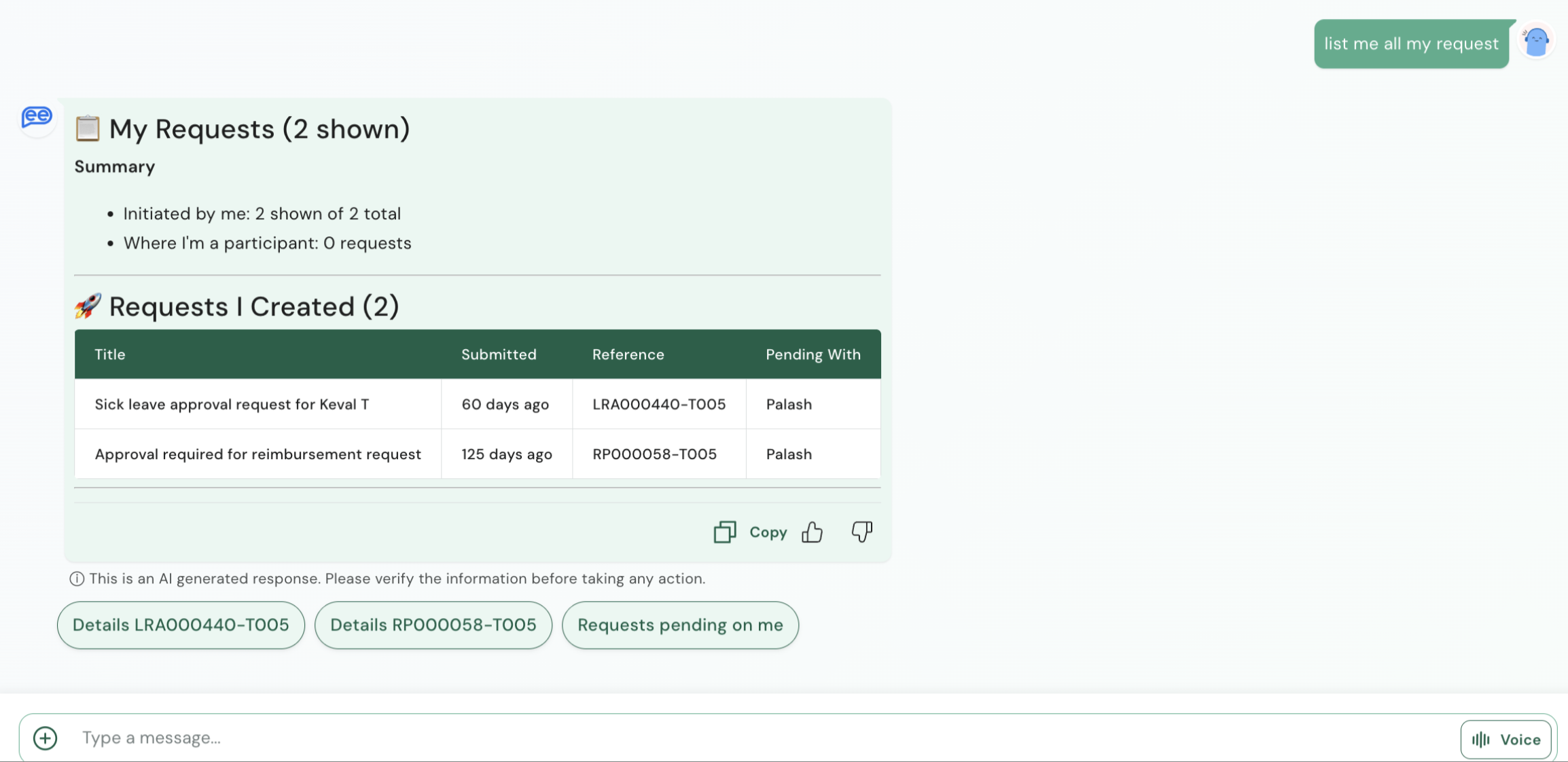Click the Pending With column header
Viewport: 1568px width, 762px height.
pyautogui.click(x=813, y=355)
